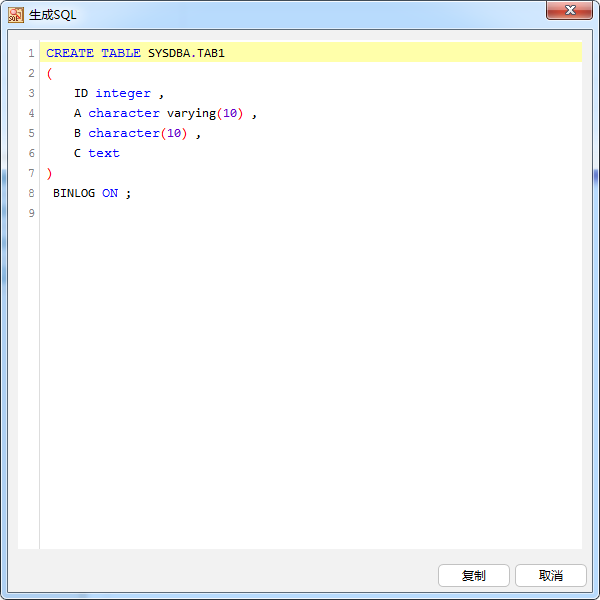This screenshot has height=600, width=600.
Task: Click line number 1 in the gutter
Action: pos(31,53)
